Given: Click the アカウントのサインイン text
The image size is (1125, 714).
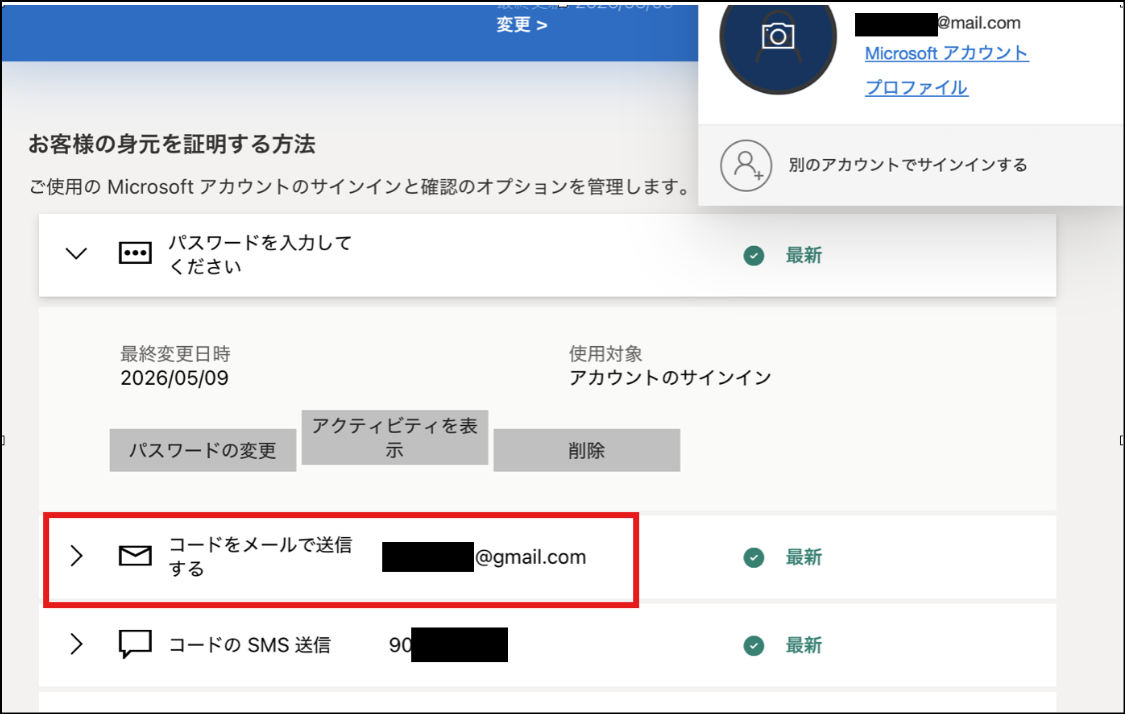Looking at the screenshot, I should coord(670,378).
